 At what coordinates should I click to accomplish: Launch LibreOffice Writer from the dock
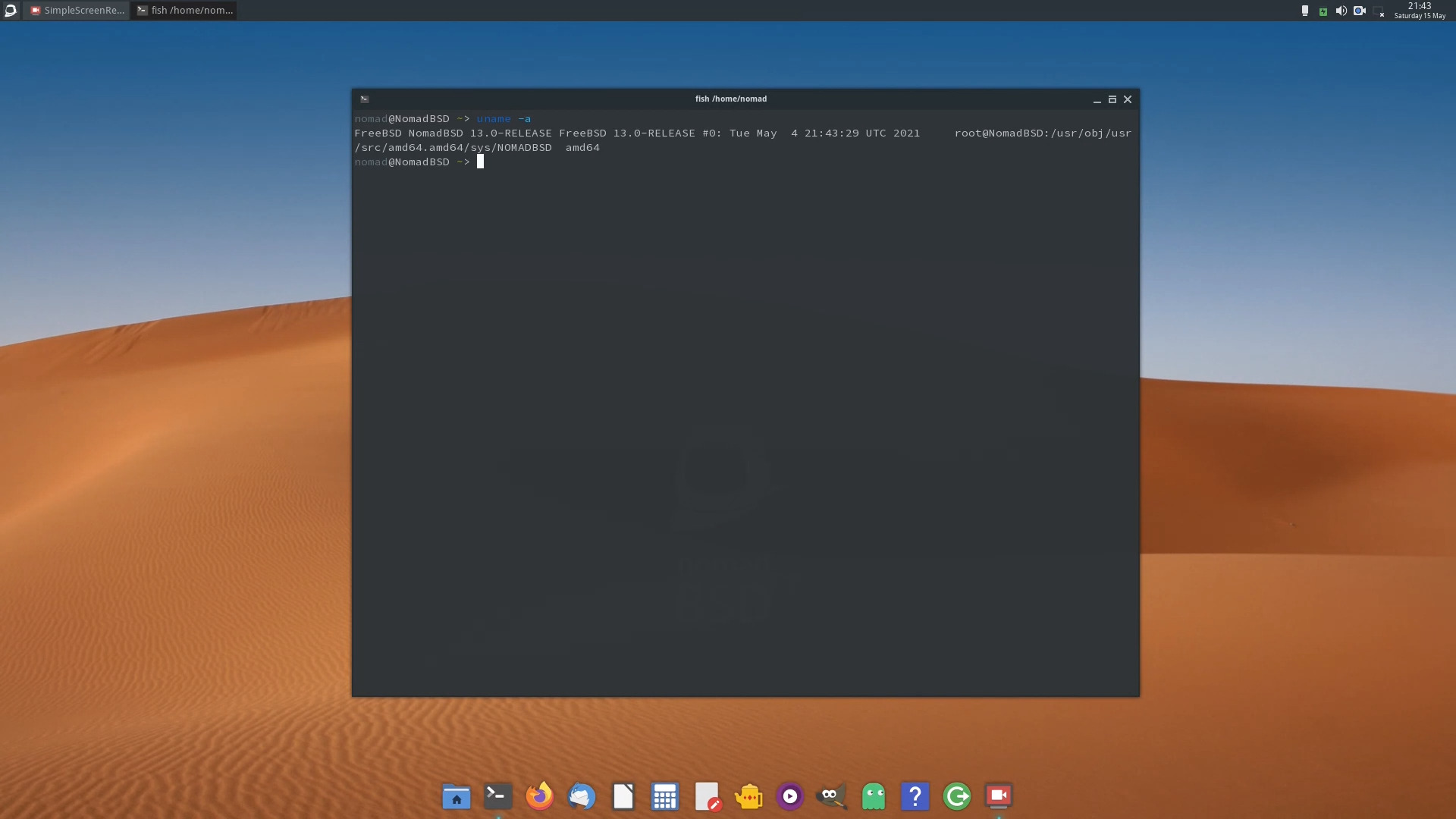(623, 796)
